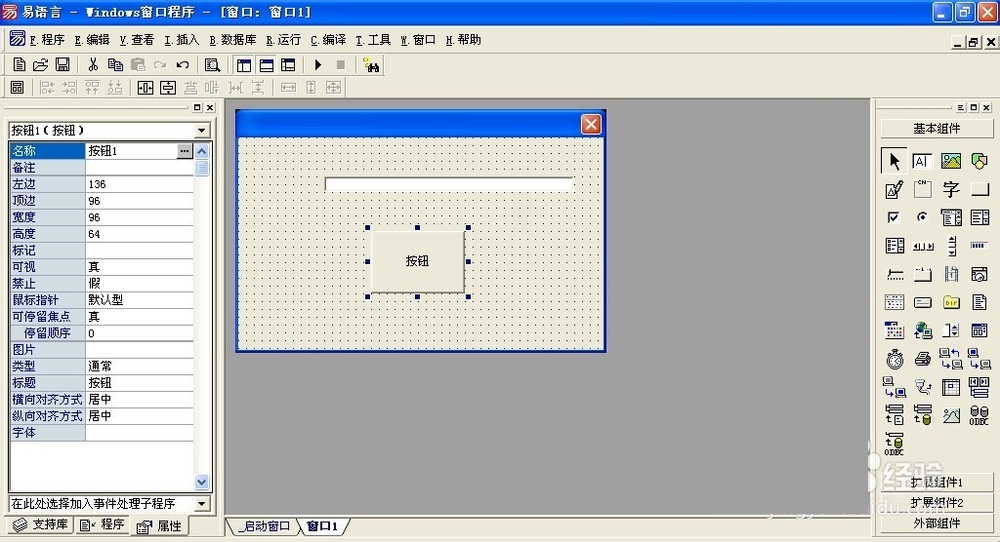1000x542 pixels.
Task: Click the 按钮 button on the design form
Action: [418, 261]
